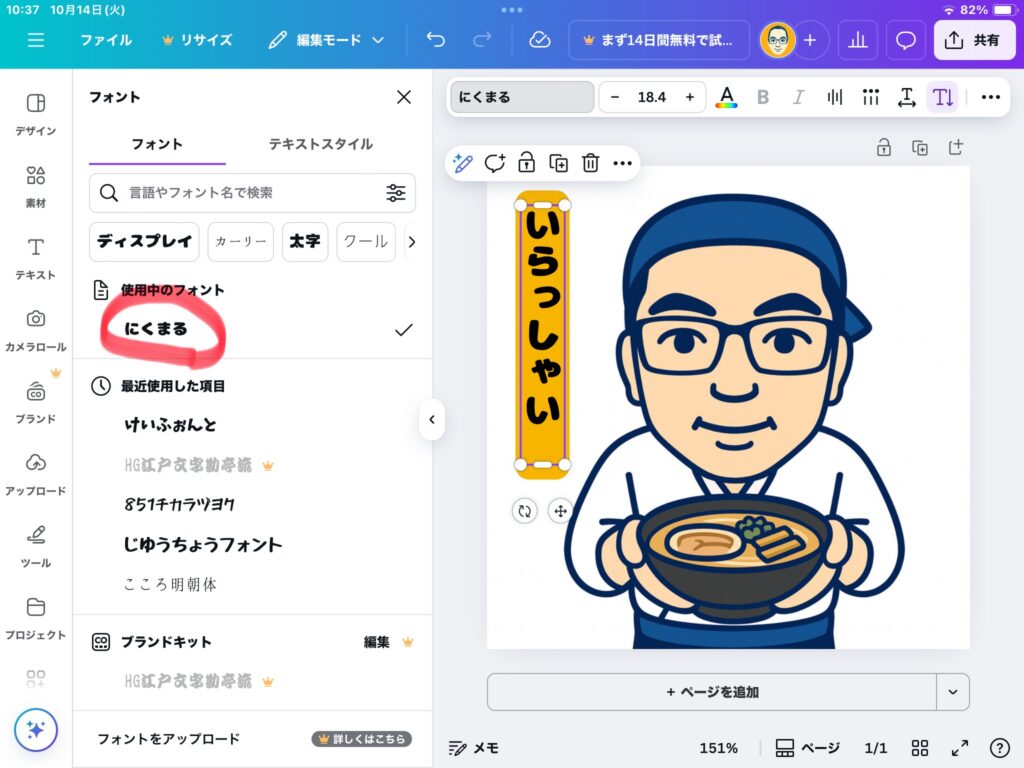Toggle bold formatting
This screenshot has height=768, width=1024.
(x=763, y=97)
